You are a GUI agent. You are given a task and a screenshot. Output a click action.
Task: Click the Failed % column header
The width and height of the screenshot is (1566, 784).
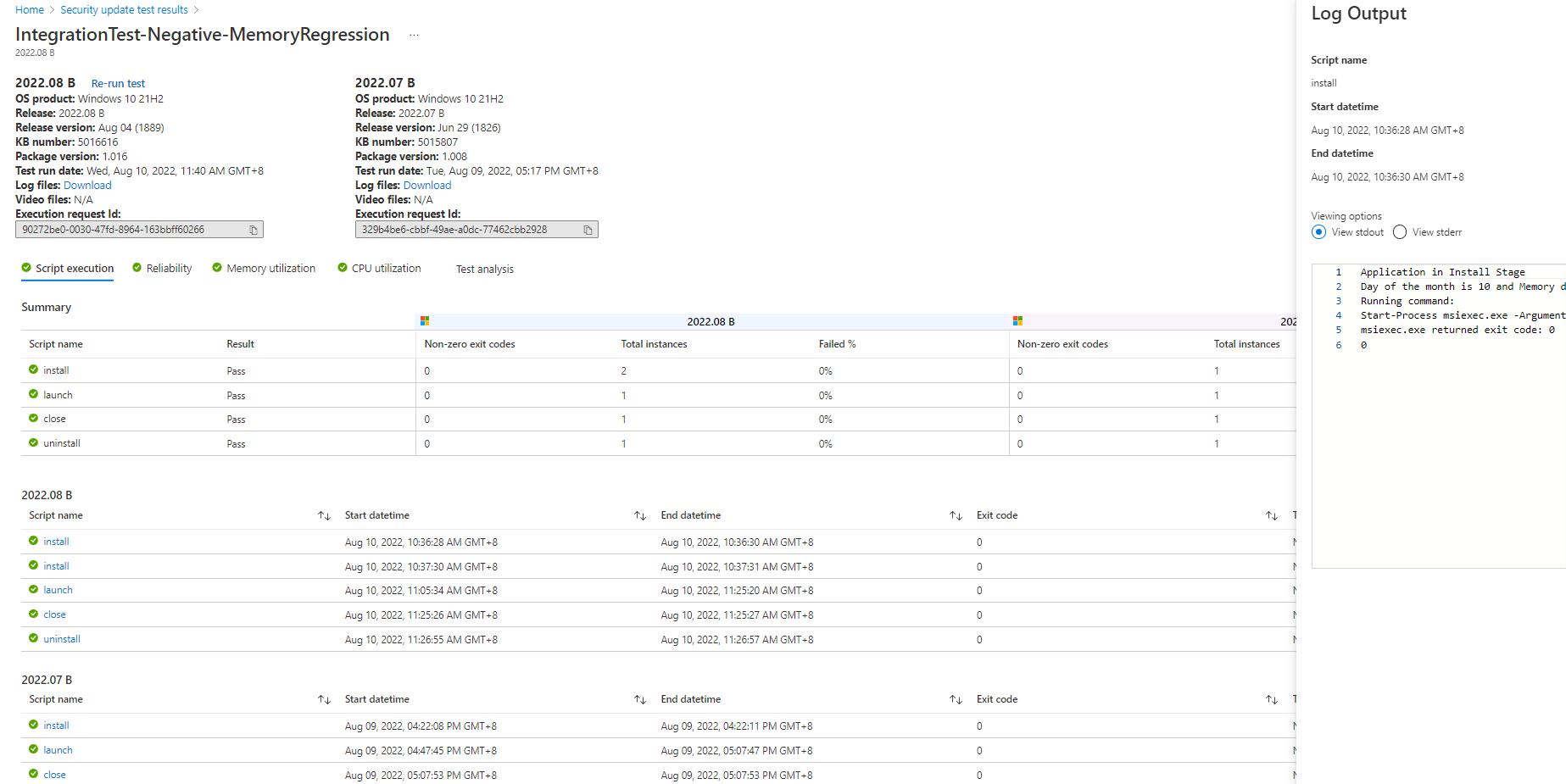coord(837,344)
